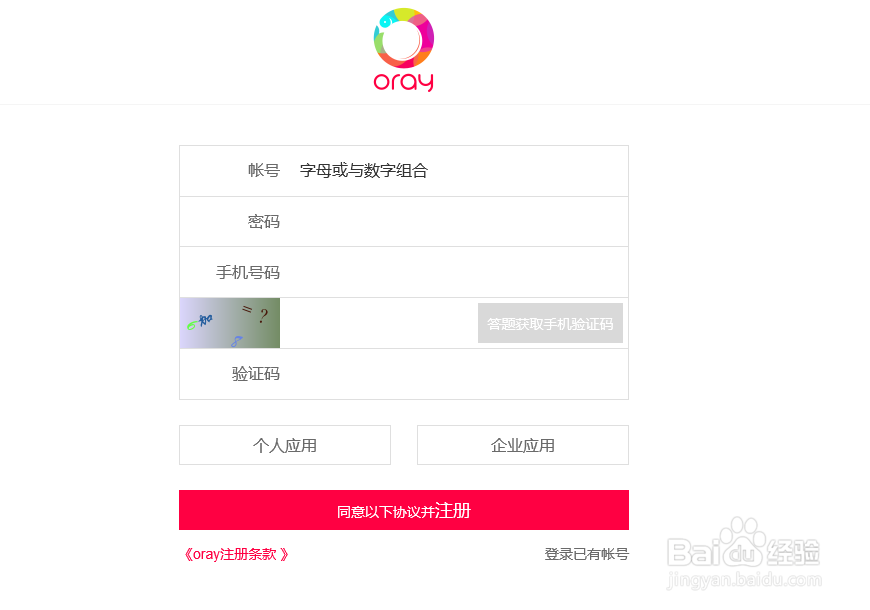The width and height of the screenshot is (870, 610).
Task: Click the 密码 password field
Action: [450, 221]
